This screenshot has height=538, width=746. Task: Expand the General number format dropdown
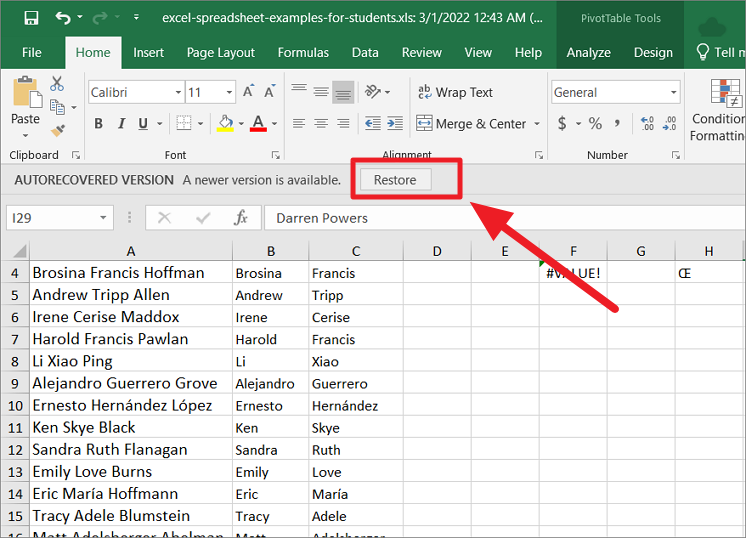(x=673, y=92)
